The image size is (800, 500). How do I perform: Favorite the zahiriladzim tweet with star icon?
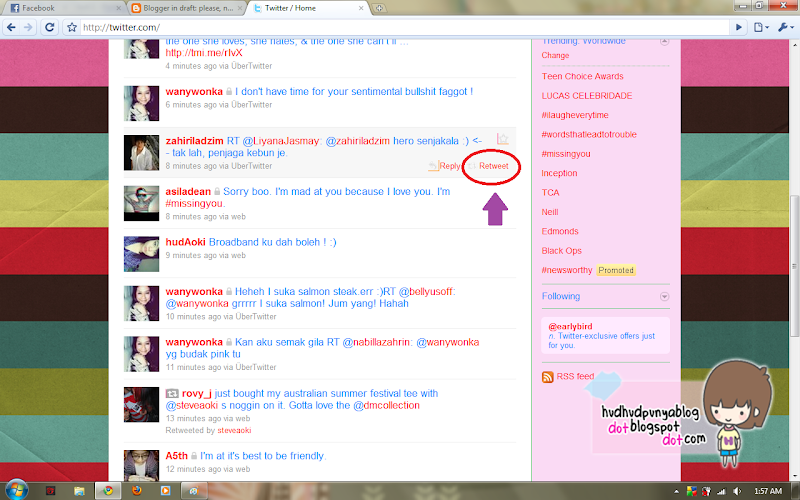[x=503, y=139]
